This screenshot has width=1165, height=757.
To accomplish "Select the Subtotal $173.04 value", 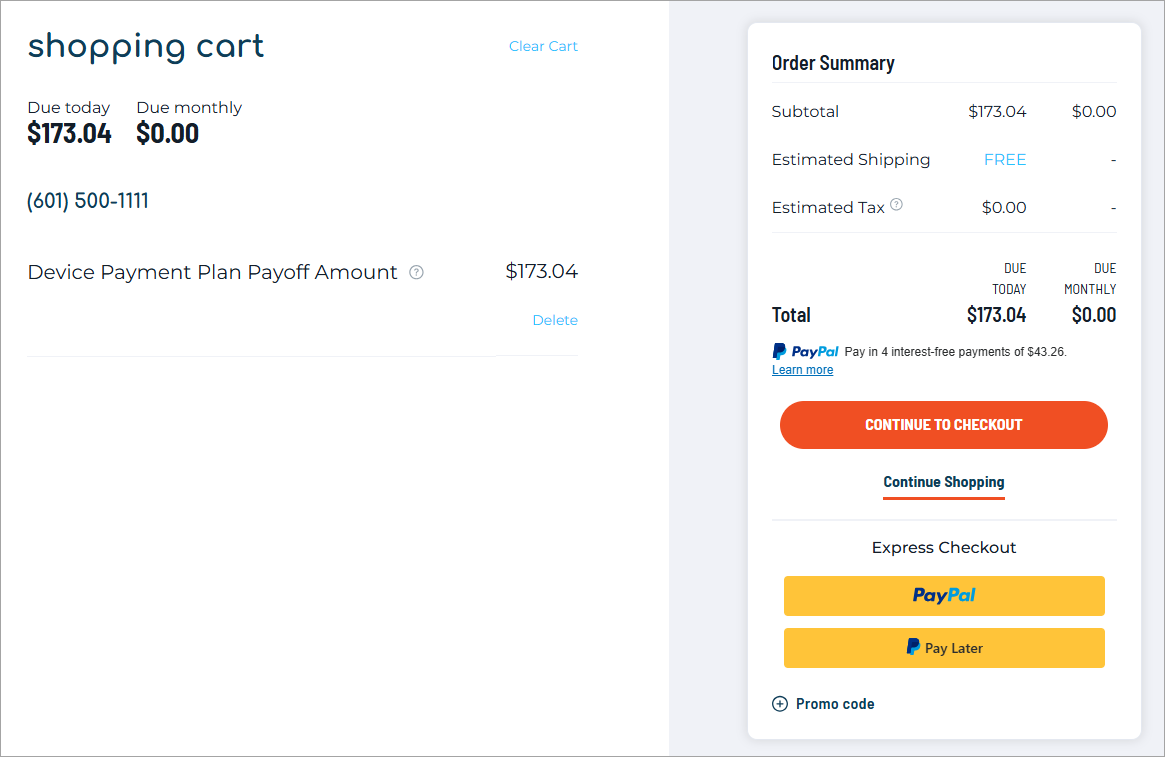I will [x=997, y=111].
